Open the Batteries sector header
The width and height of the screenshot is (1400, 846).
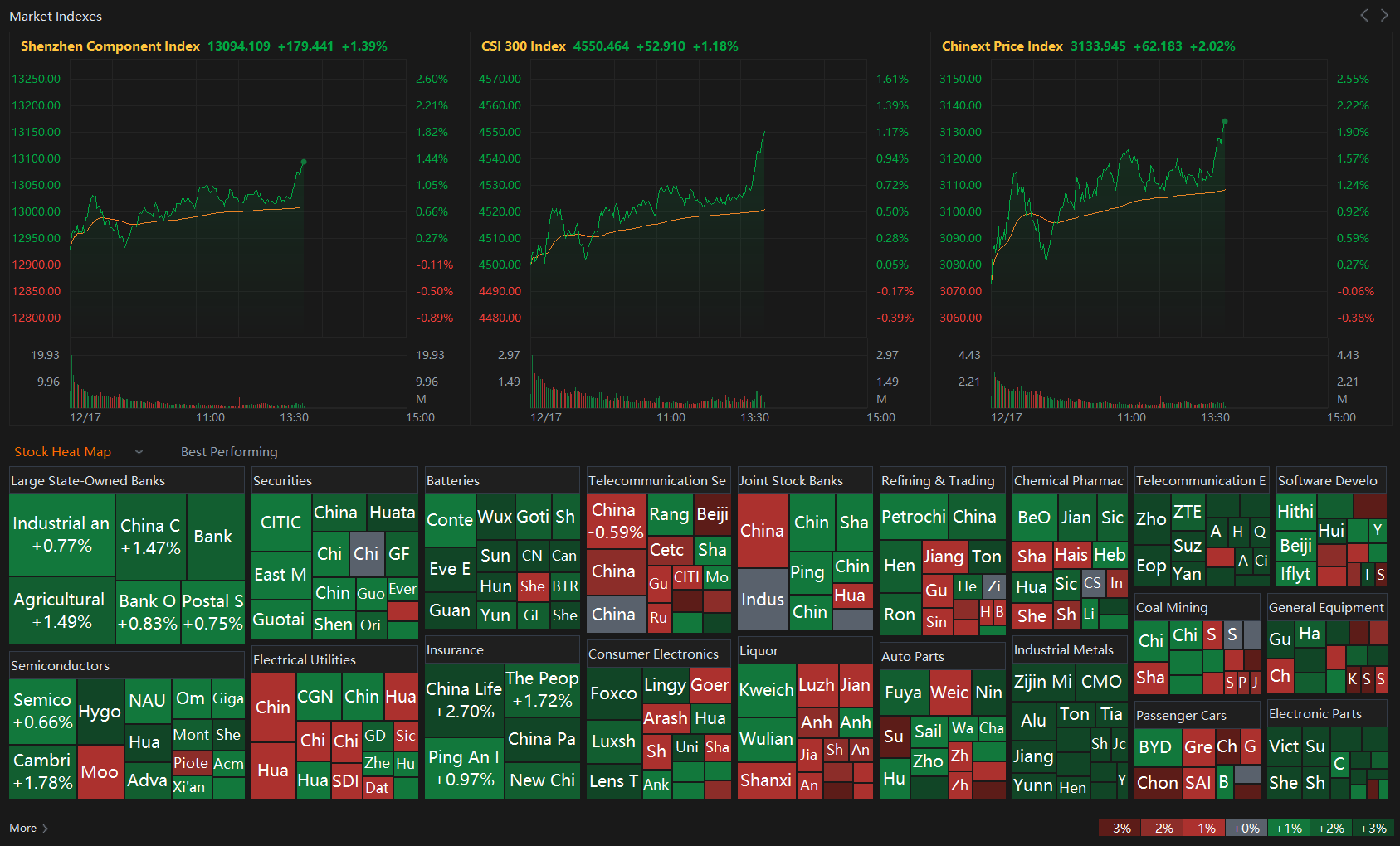click(502, 480)
